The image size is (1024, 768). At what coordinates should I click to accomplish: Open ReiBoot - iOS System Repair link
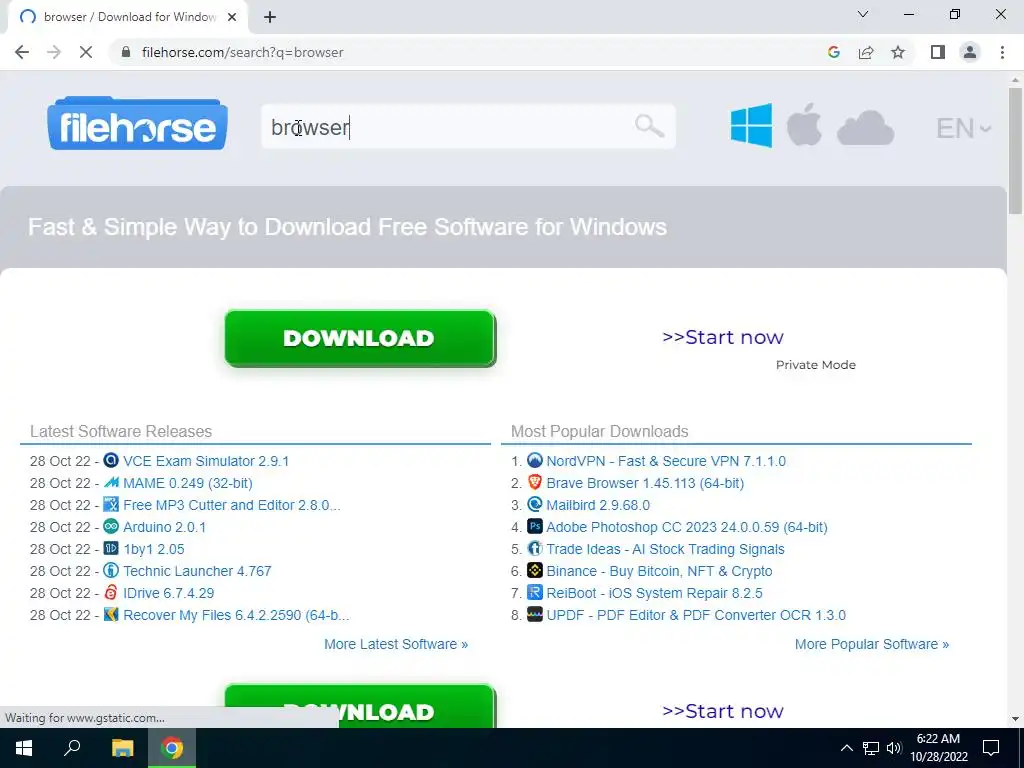[x=654, y=593]
